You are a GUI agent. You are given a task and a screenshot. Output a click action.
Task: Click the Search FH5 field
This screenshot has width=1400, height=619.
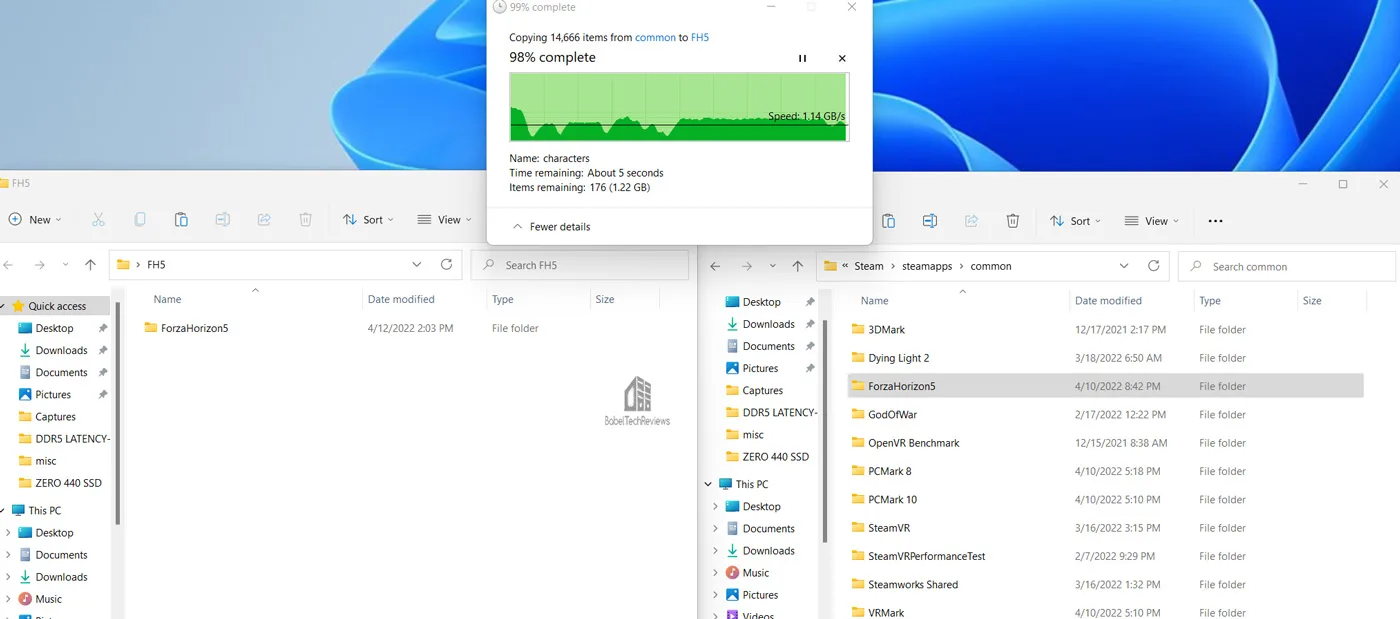click(580, 265)
